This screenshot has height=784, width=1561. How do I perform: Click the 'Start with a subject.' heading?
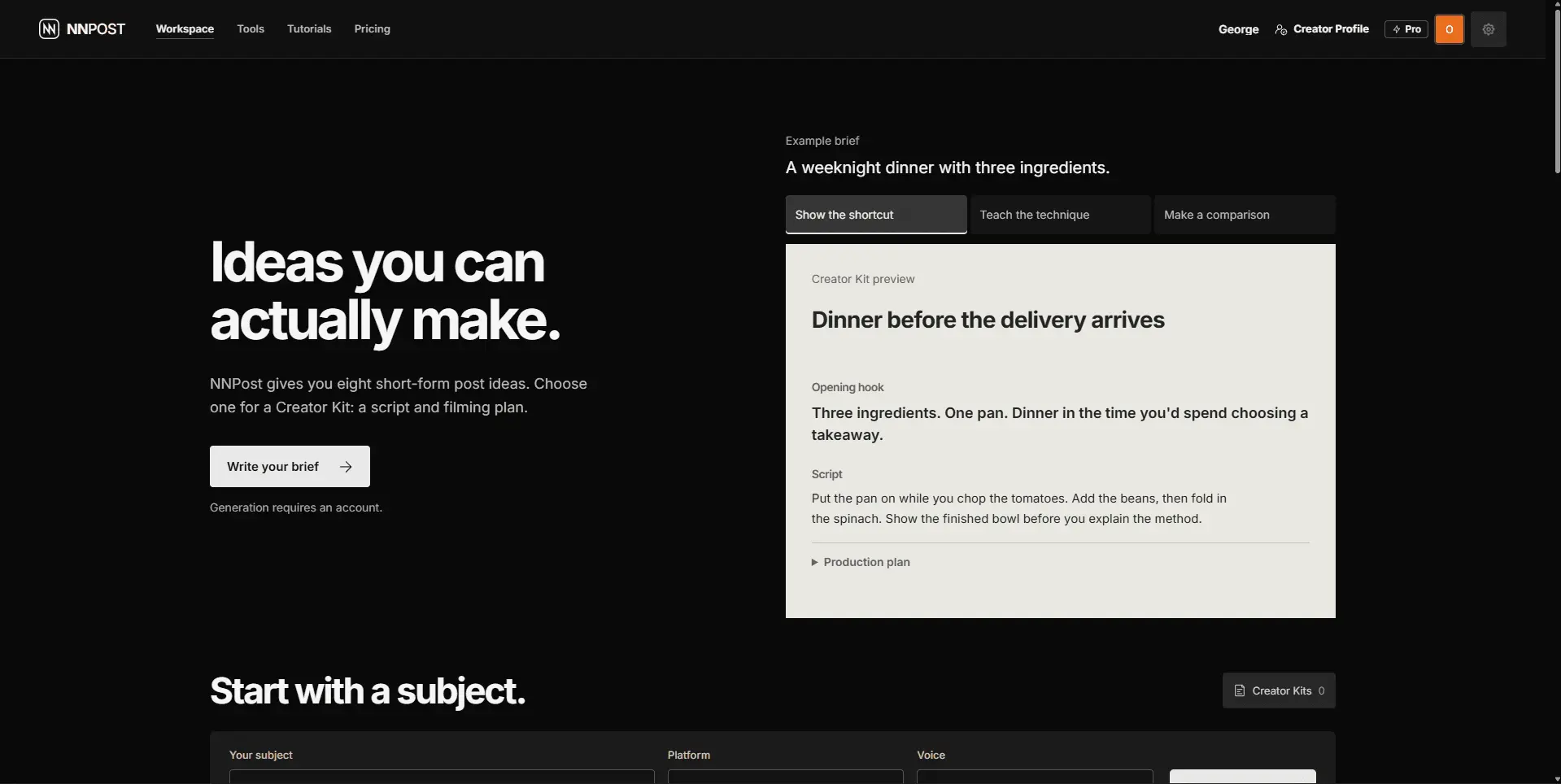point(368,691)
